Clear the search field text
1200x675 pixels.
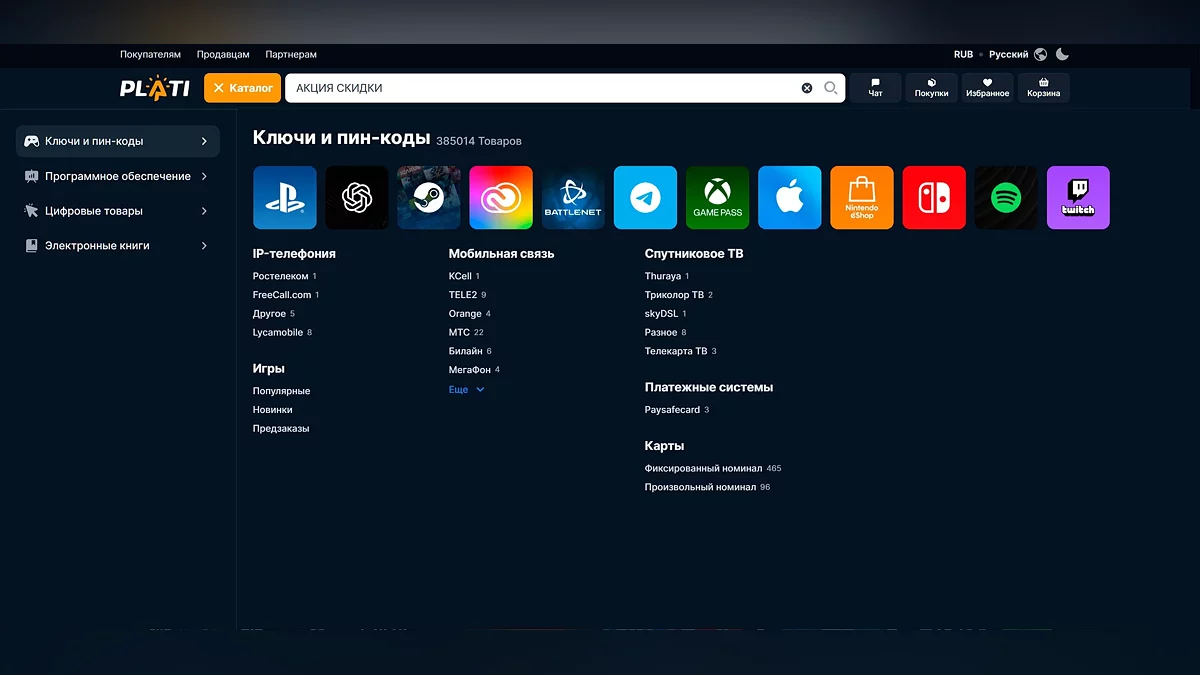807,88
